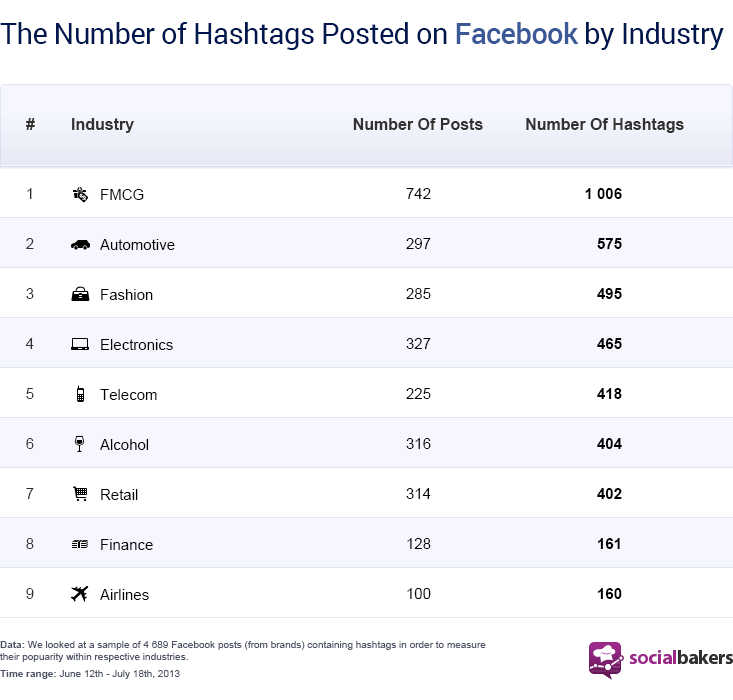The image size is (733, 700).
Task: Select the Automotive industry label
Action: tap(137, 245)
